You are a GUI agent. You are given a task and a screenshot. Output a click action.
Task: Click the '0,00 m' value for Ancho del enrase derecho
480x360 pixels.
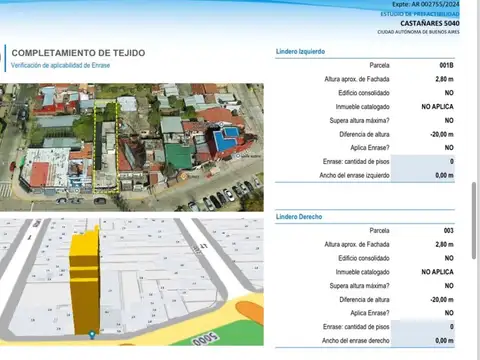444,341
